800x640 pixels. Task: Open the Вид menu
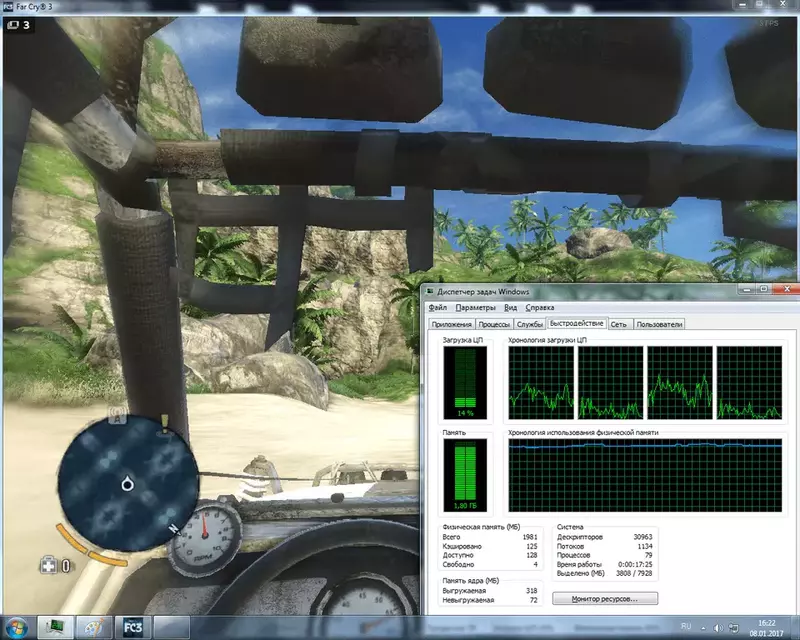(x=510, y=308)
